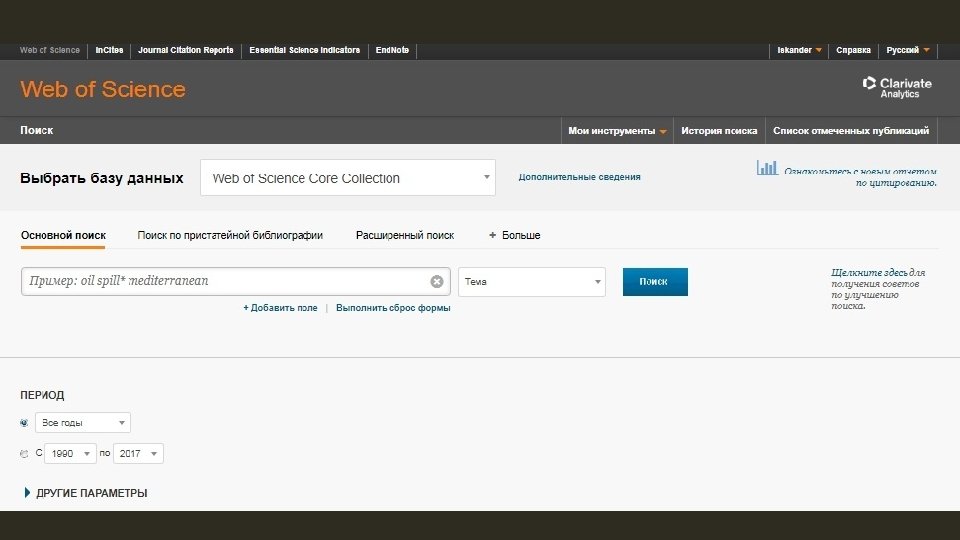This screenshot has height=540, width=960.
Task: Open the 2017 end year dropdown
Action: 138,453
